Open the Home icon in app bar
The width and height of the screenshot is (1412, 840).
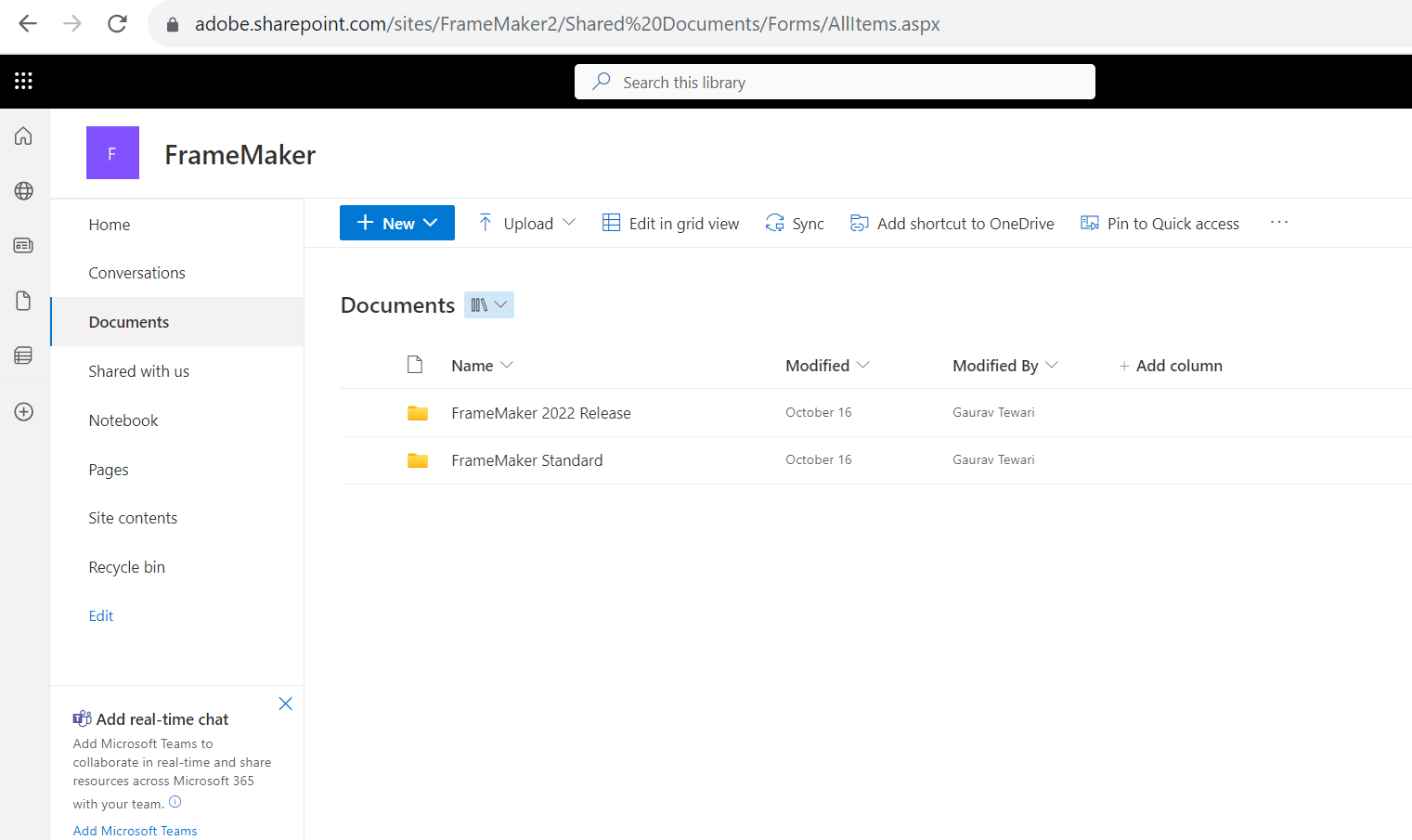(x=23, y=136)
